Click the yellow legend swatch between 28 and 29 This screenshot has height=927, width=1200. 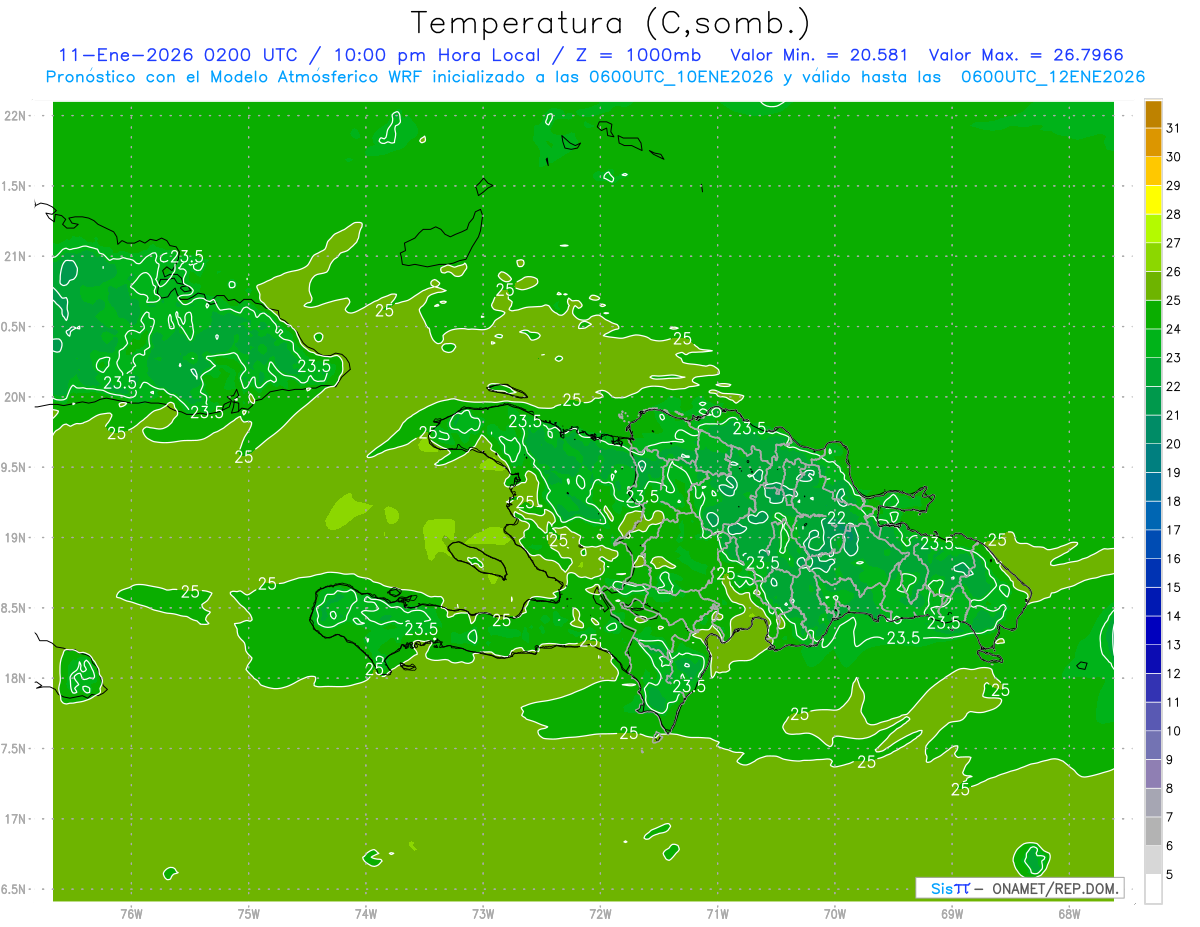[x=1153, y=200]
